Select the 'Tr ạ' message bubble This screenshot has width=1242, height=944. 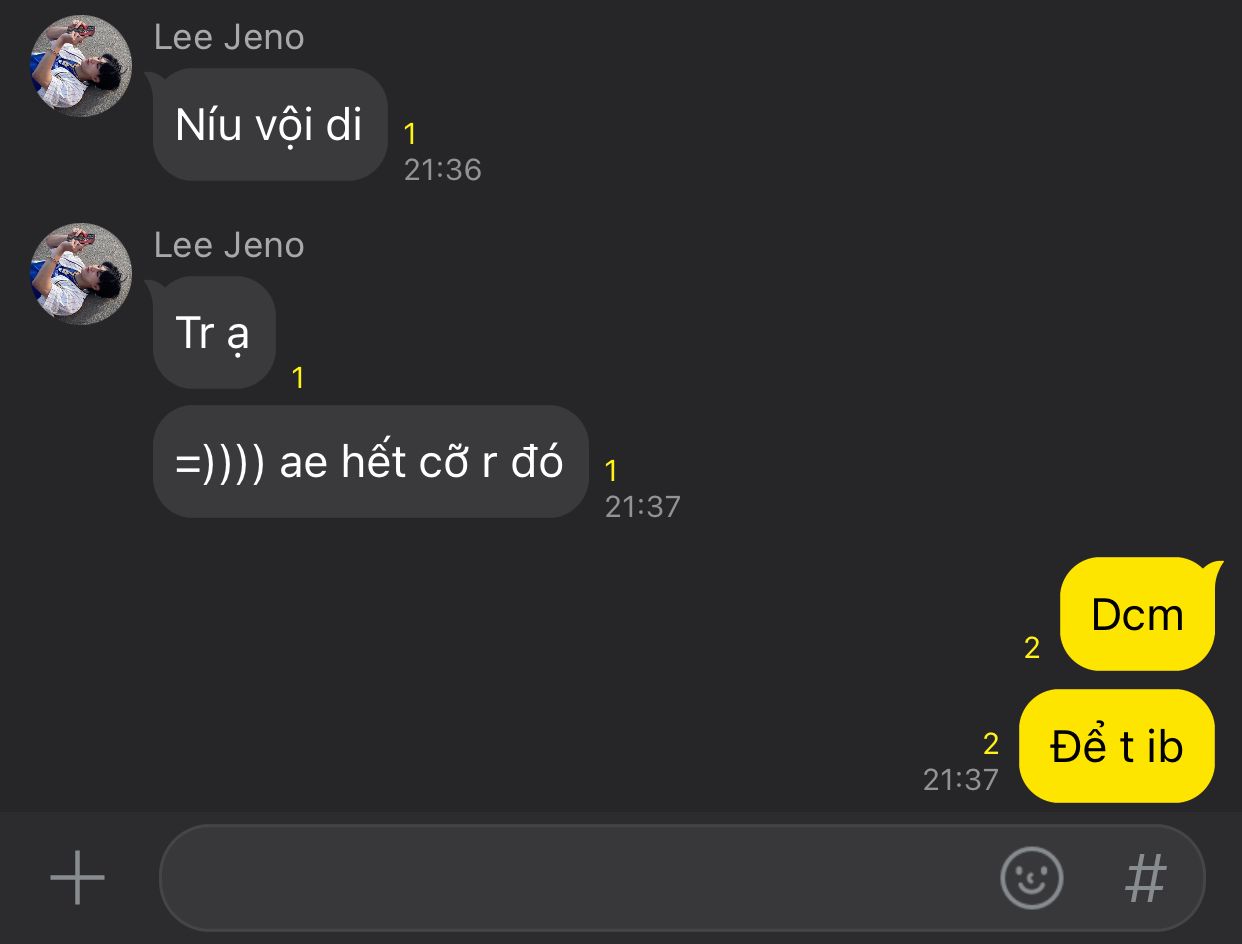coord(214,333)
